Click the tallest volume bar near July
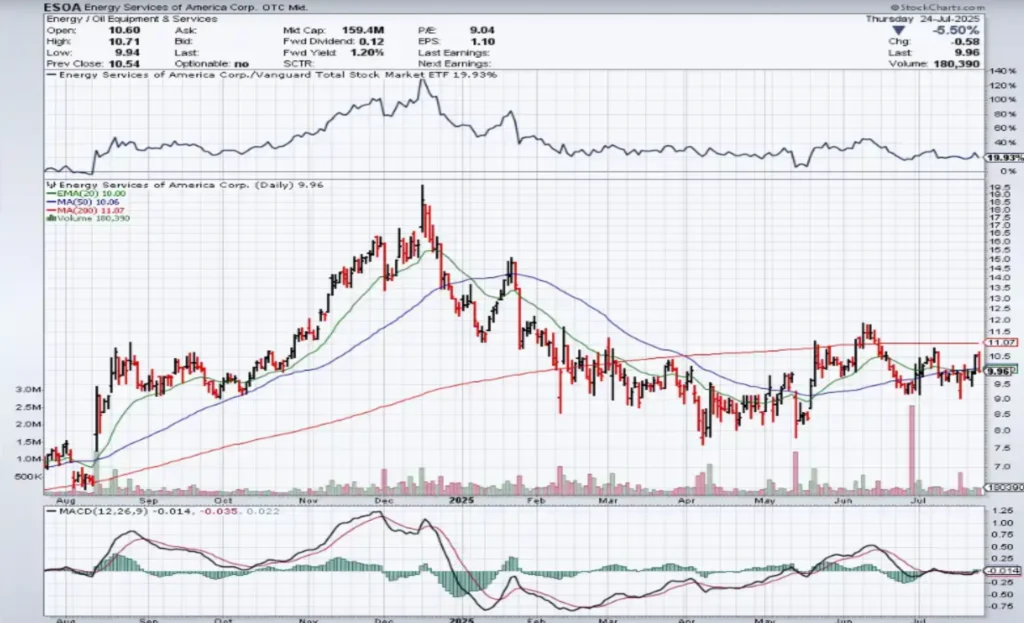 pyautogui.click(x=912, y=450)
